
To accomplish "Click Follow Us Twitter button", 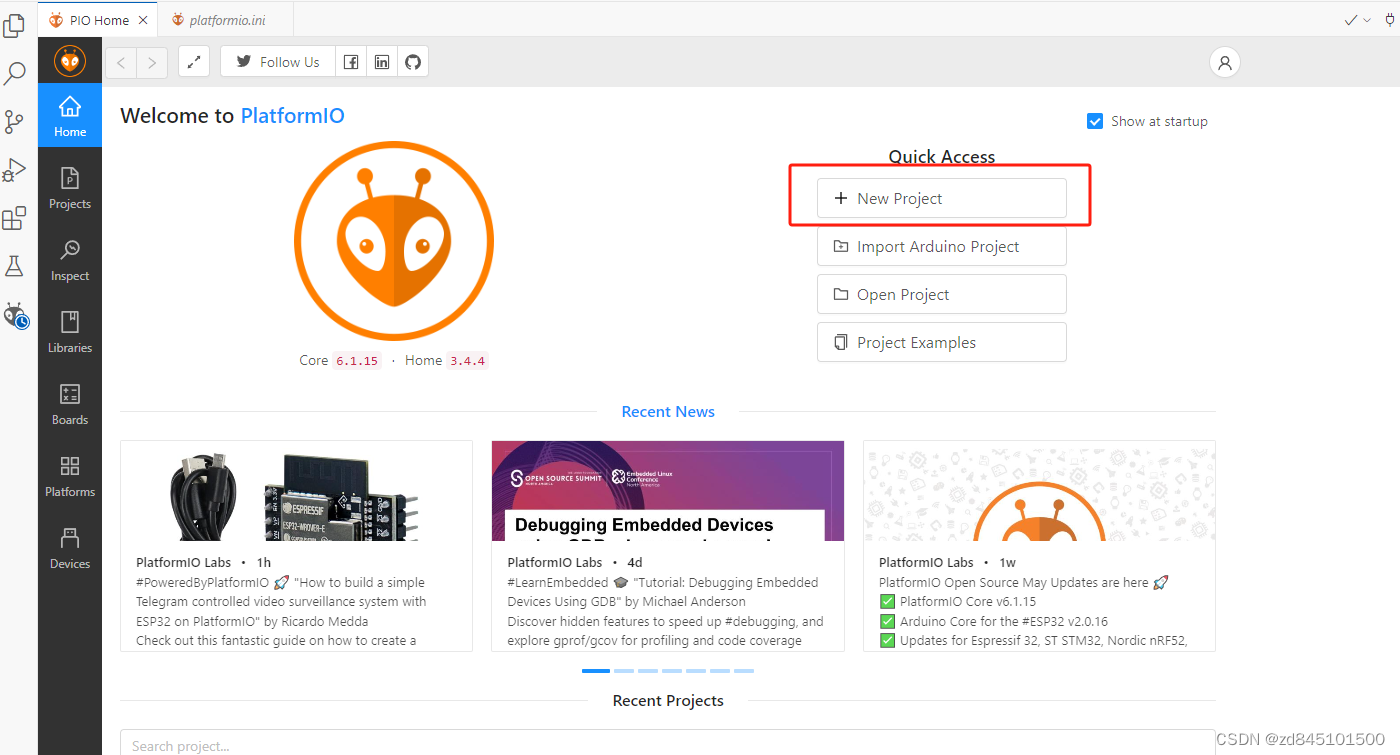I will click(277, 62).
